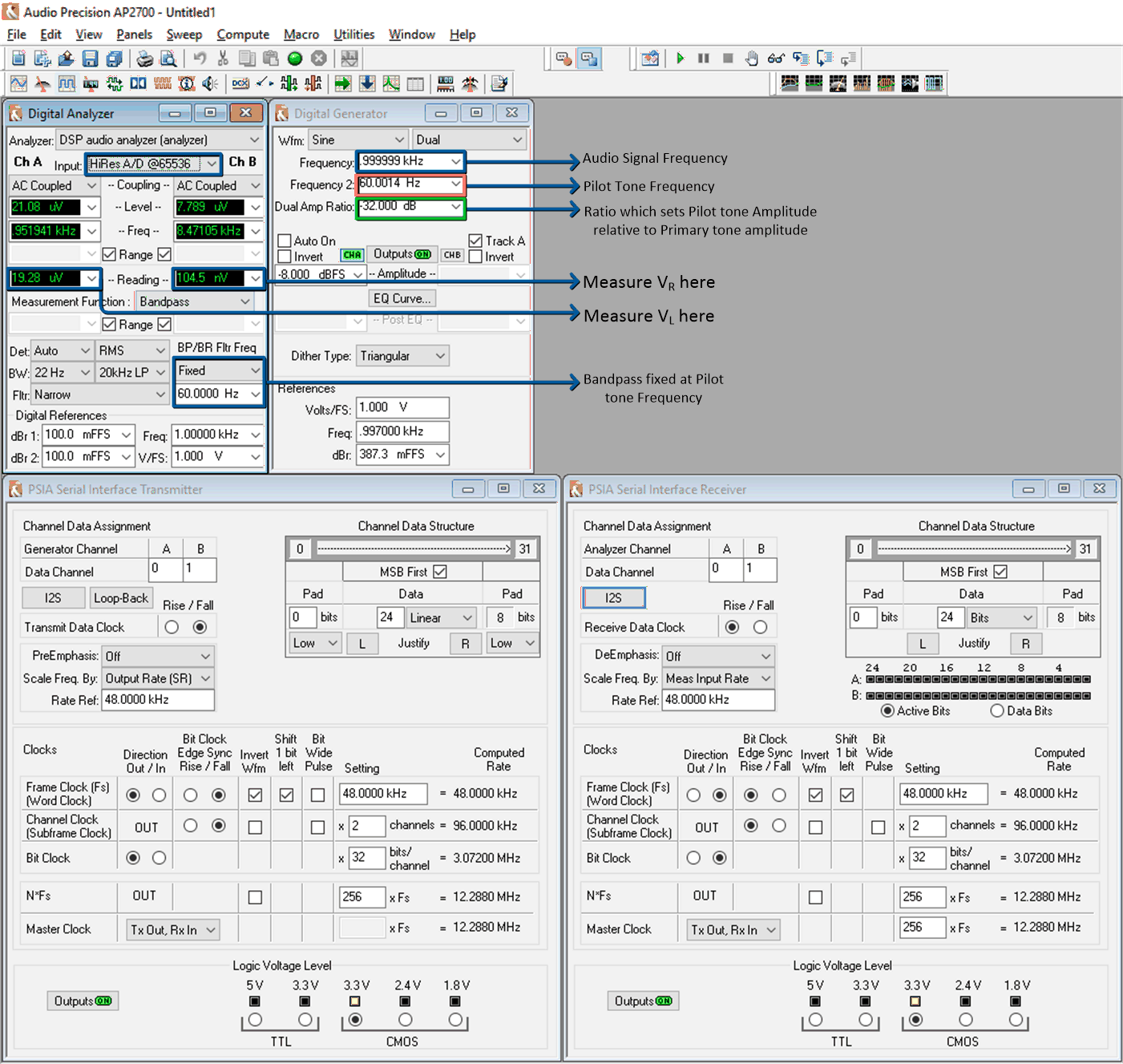This screenshot has width=1123, height=1064.
Task: Select the Active Bits radio button
Action: pyautogui.click(x=887, y=710)
